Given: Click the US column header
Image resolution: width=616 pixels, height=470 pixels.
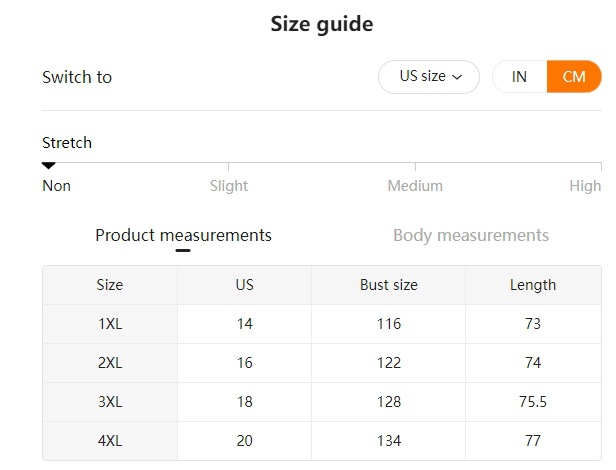Looking at the screenshot, I should [x=245, y=285].
